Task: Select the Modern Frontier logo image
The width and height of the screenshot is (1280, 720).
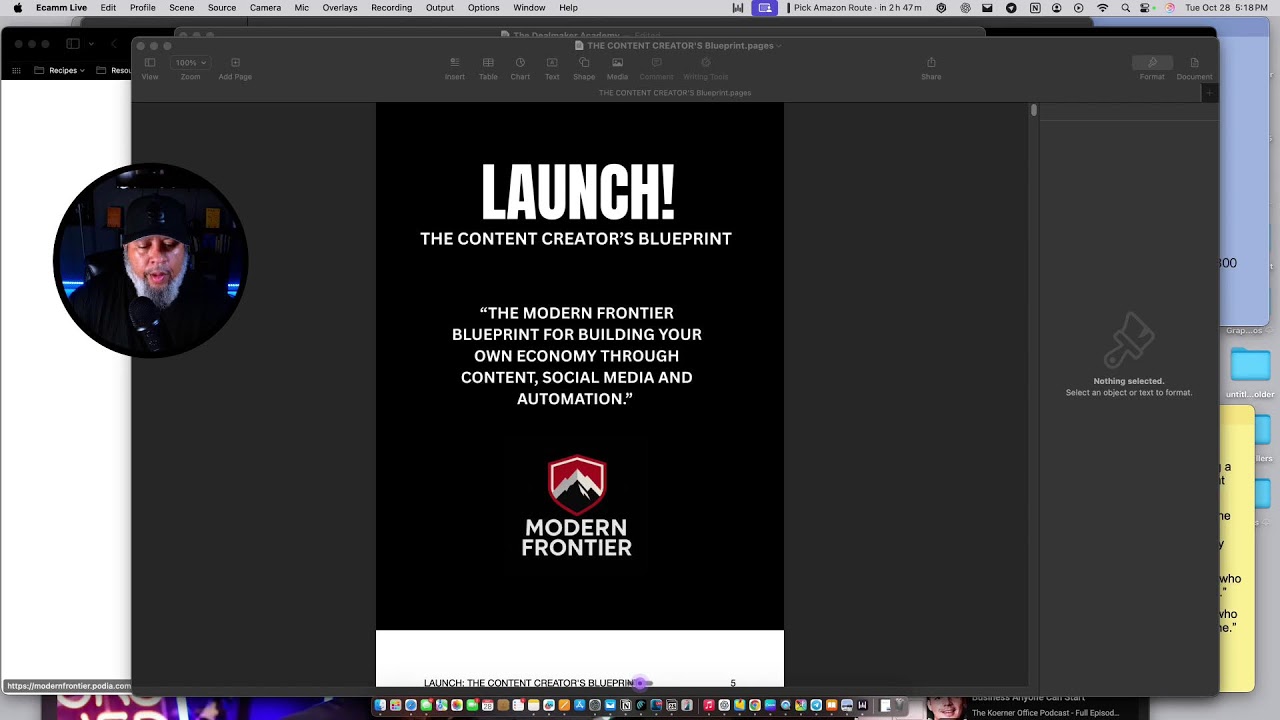Action: pyautogui.click(x=577, y=507)
